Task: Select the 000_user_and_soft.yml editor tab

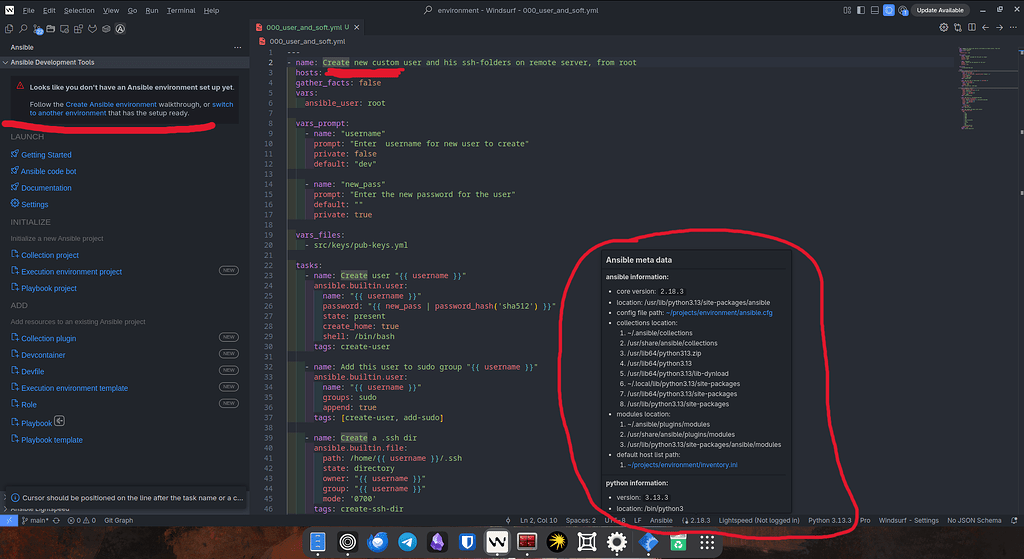Action: [x=307, y=27]
